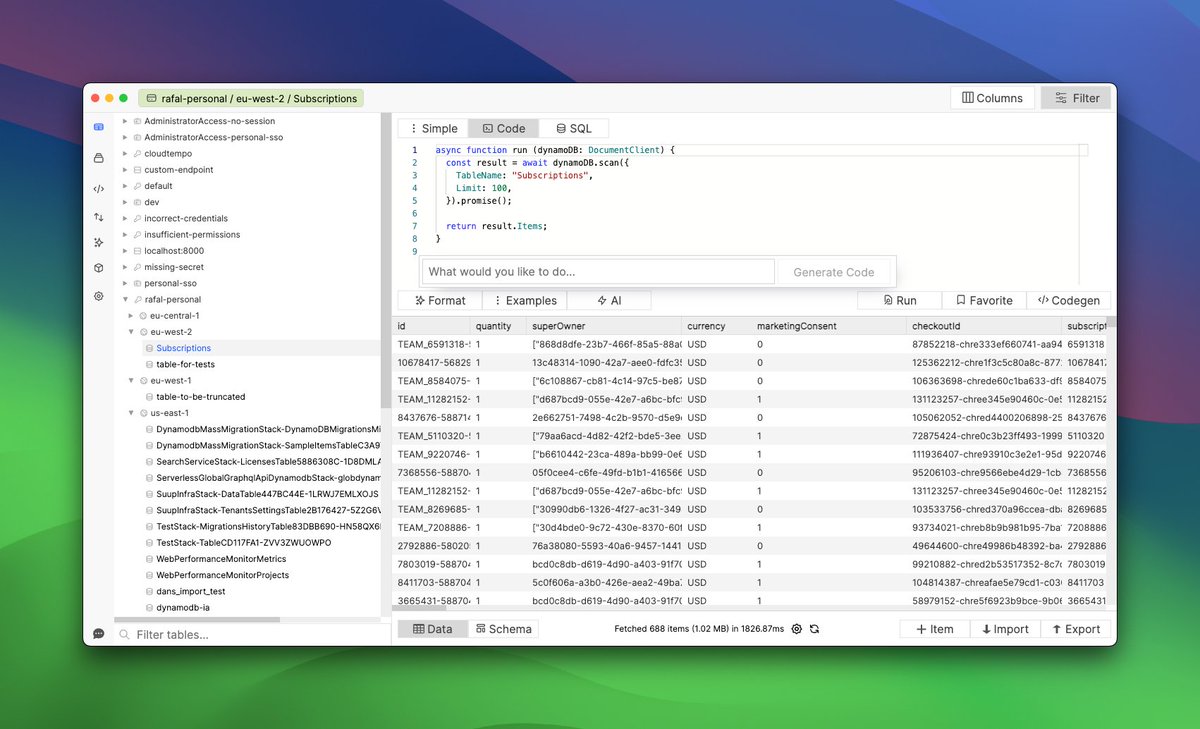Open the cube icon in left rail
This screenshot has height=729, width=1200.
99,268
